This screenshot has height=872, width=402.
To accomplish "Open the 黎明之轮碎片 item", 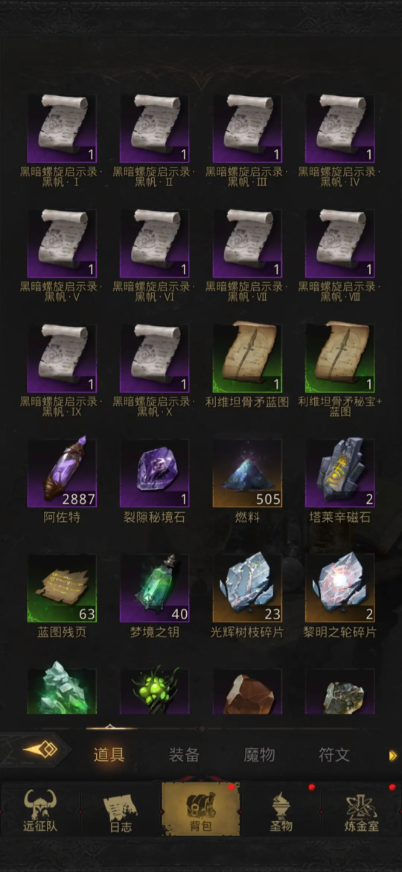I will coord(340,588).
